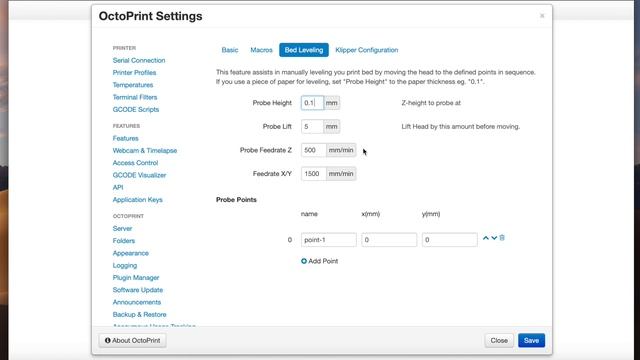The height and width of the screenshot is (360, 640).
Task: Open Serial Connection settings
Action: [x=139, y=60]
